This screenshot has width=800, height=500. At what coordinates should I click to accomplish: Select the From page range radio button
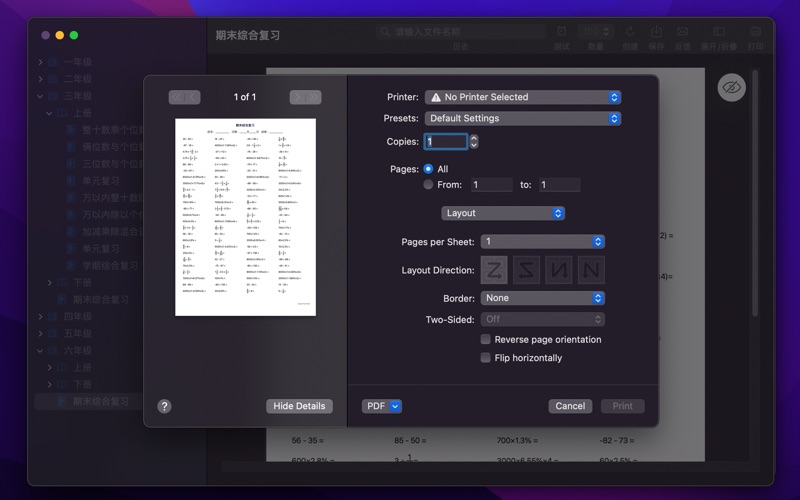pos(428,185)
